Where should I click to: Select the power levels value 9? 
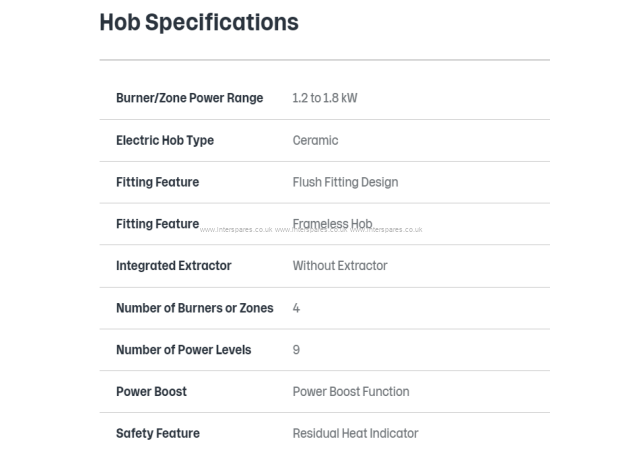point(296,350)
